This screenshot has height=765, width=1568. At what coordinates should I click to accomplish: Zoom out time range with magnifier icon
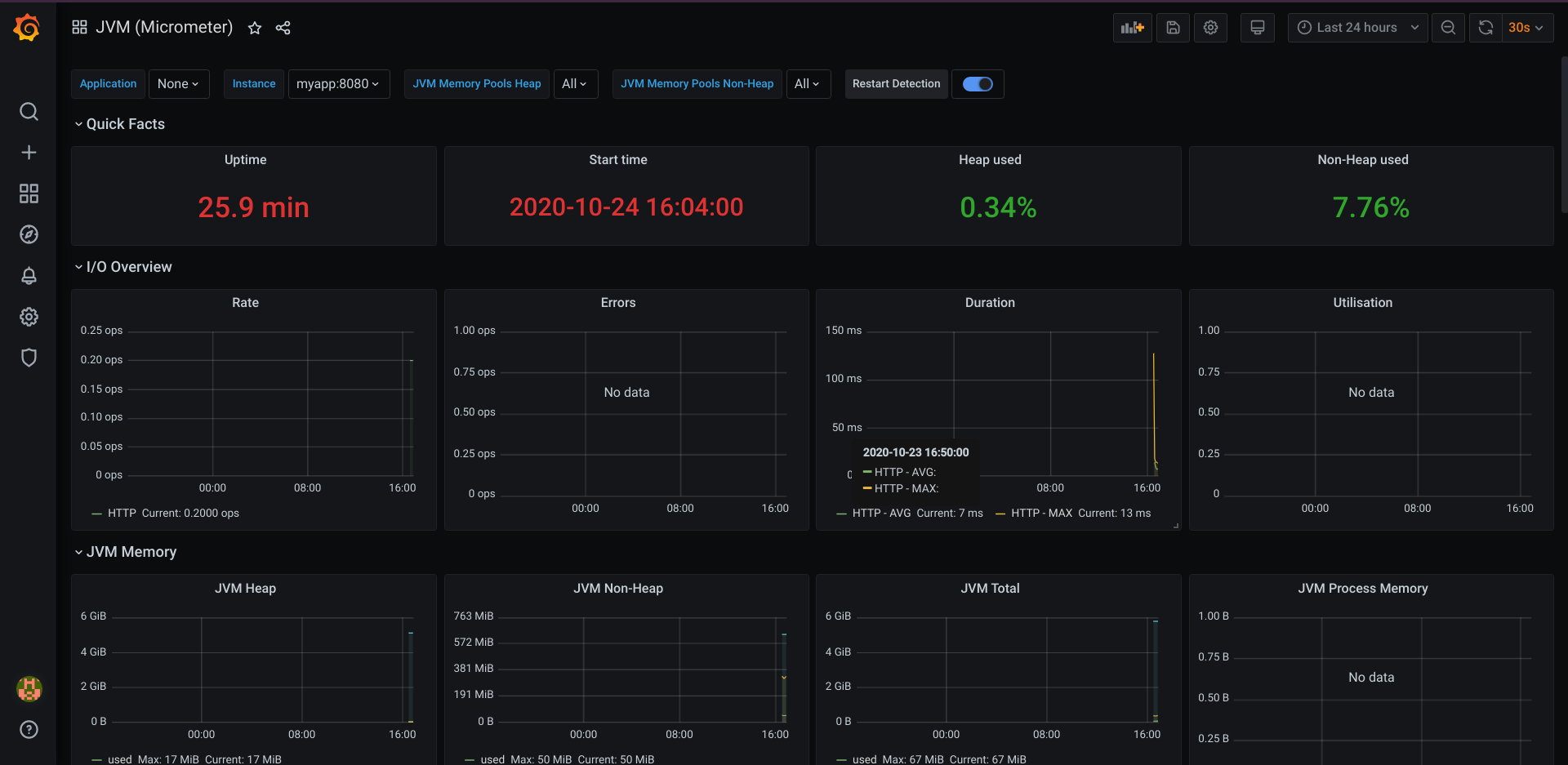[1448, 28]
